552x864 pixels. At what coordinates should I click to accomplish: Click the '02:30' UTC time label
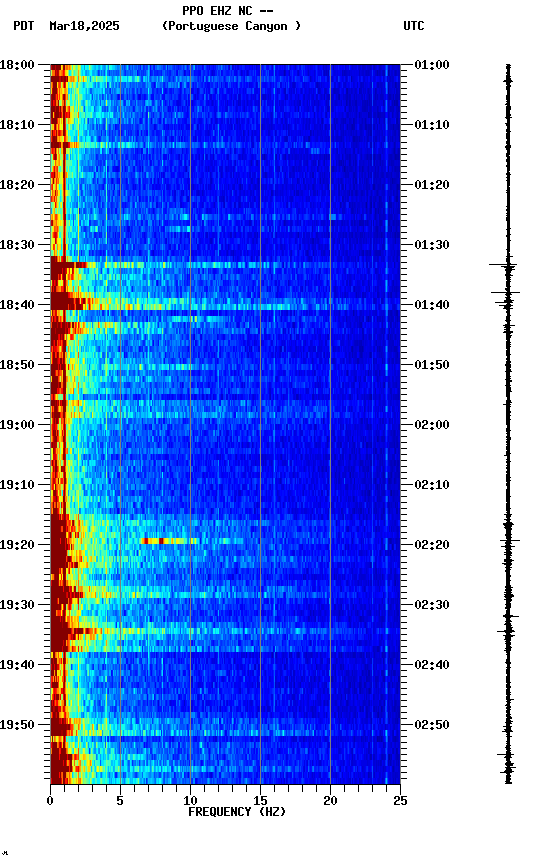pos(432,605)
